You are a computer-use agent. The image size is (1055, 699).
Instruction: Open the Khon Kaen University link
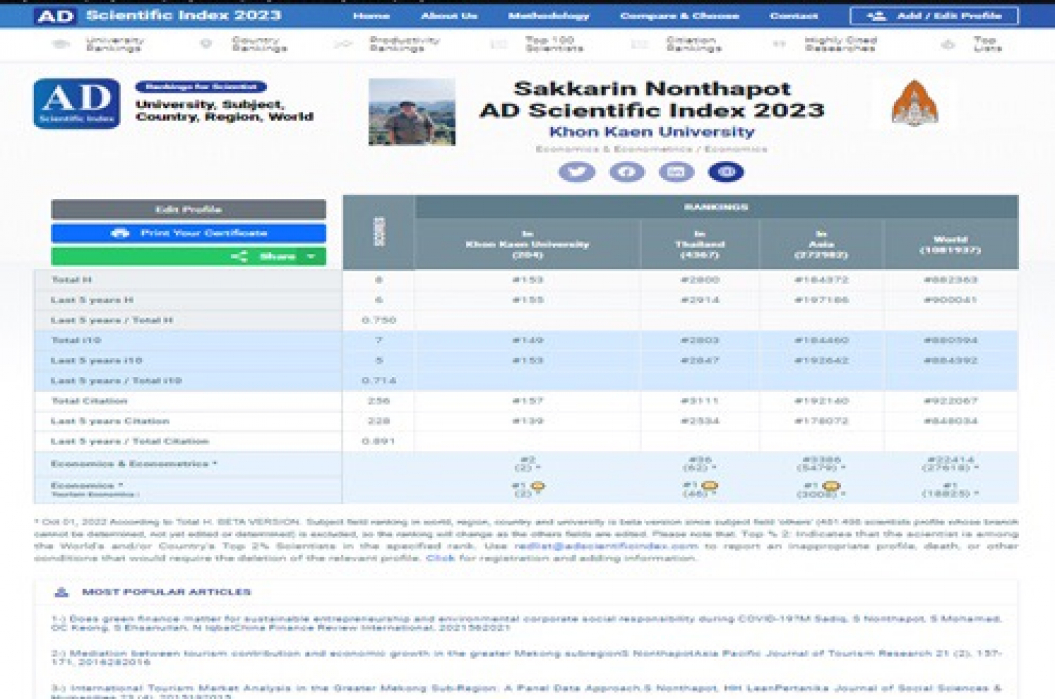651,132
